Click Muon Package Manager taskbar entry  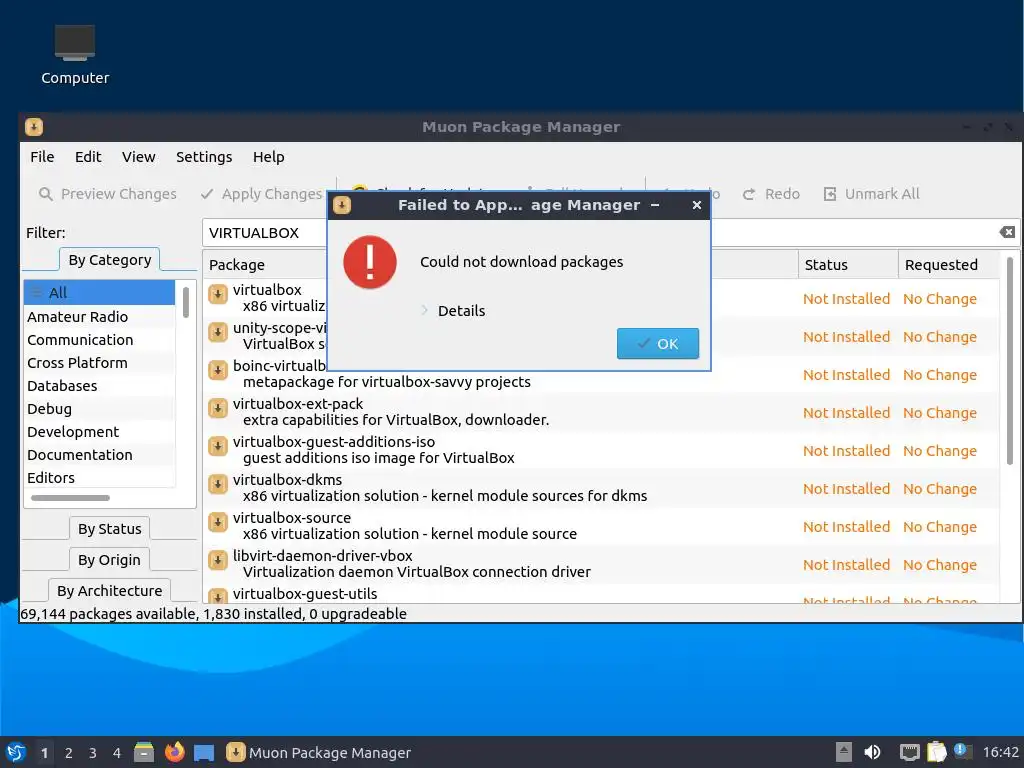coord(319,752)
